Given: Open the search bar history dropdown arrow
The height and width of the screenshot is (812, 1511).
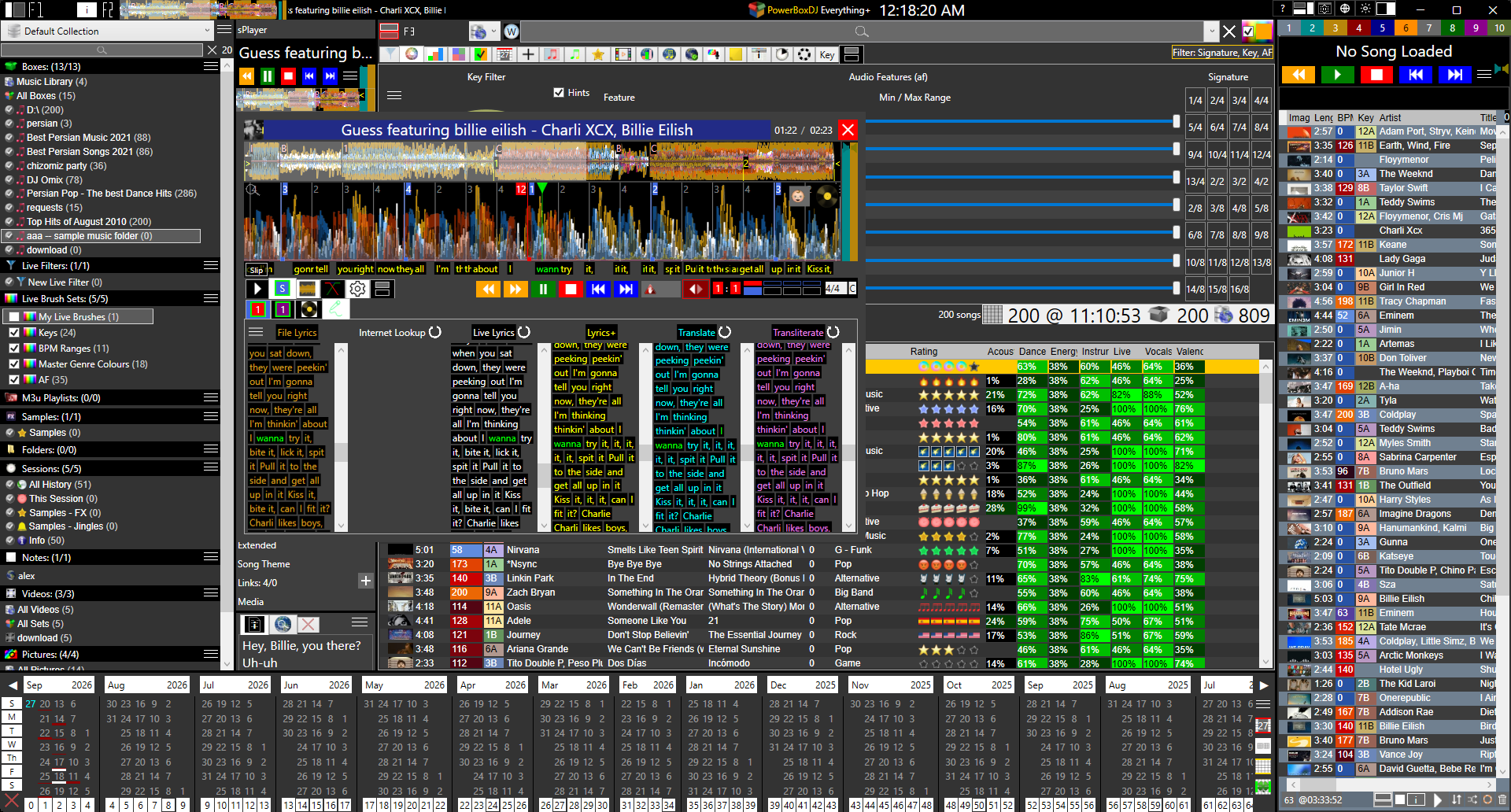Looking at the screenshot, I should (1210, 31).
